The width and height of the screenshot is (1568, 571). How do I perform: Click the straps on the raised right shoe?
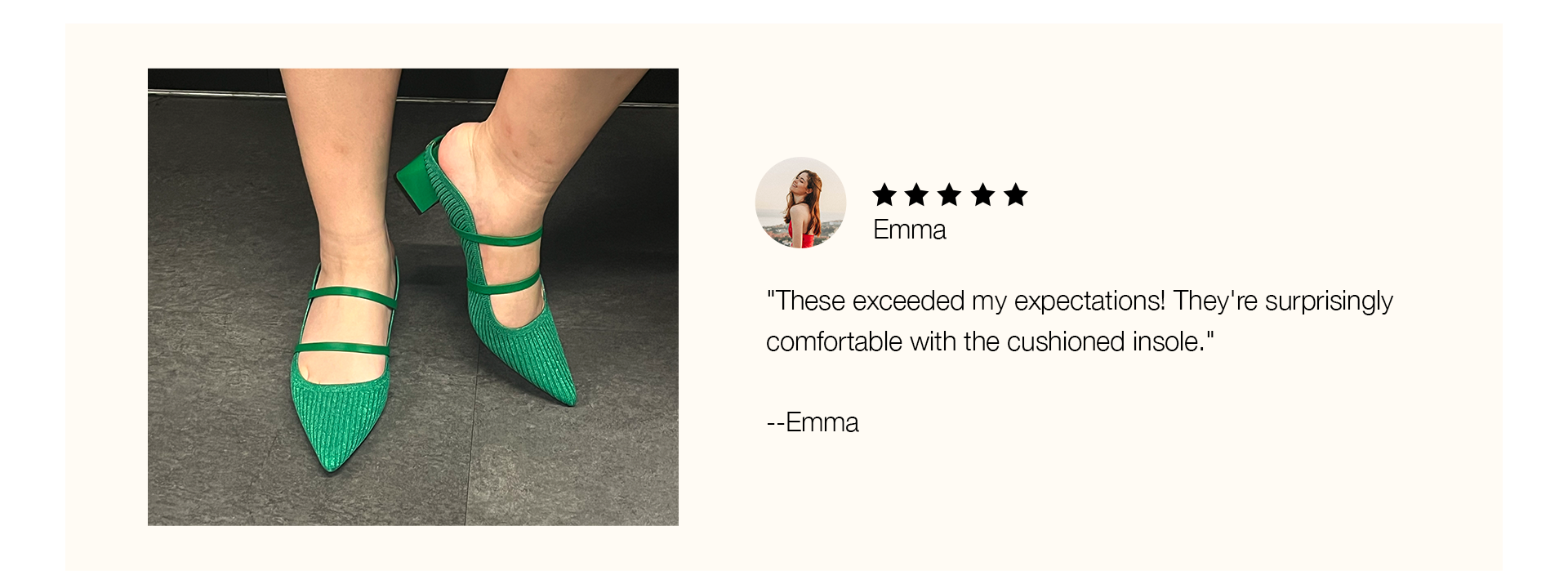[x=504, y=261]
